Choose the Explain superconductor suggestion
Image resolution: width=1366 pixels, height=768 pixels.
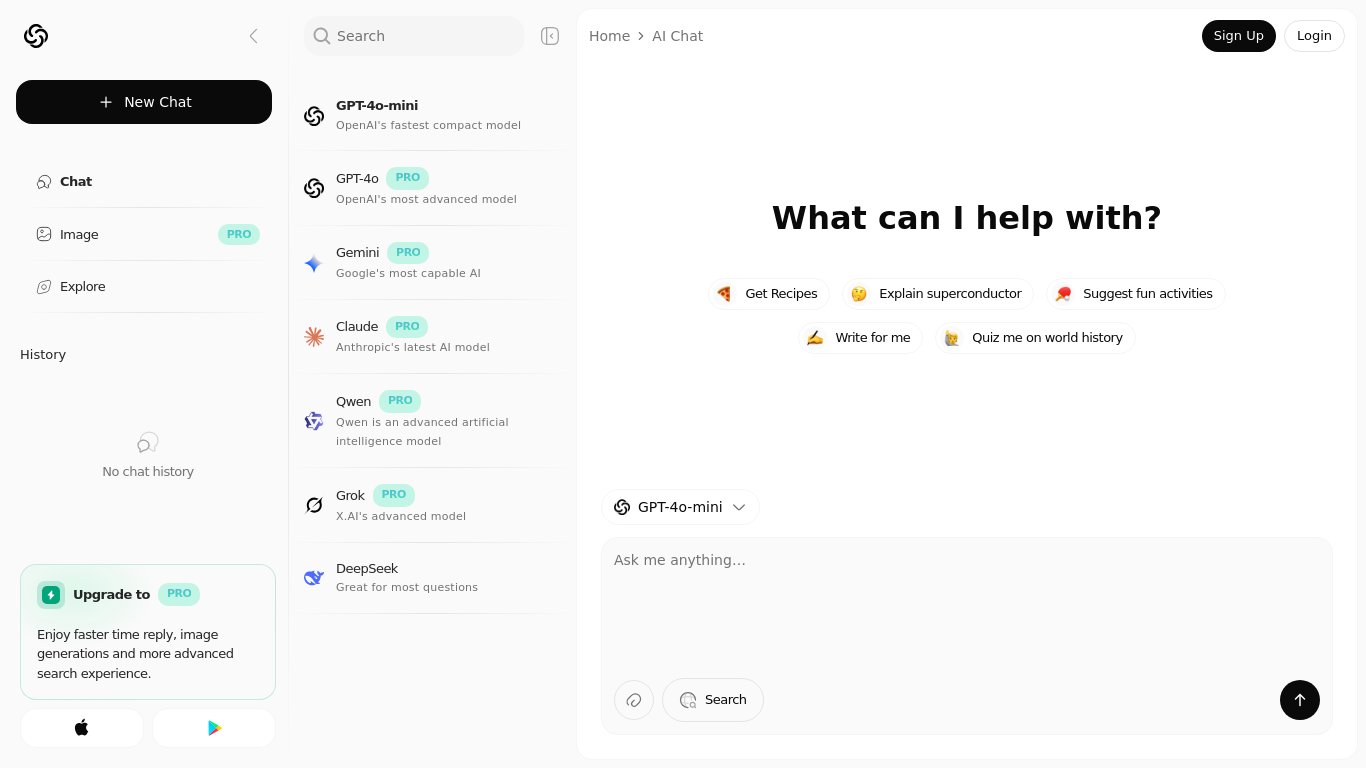(938, 294)
